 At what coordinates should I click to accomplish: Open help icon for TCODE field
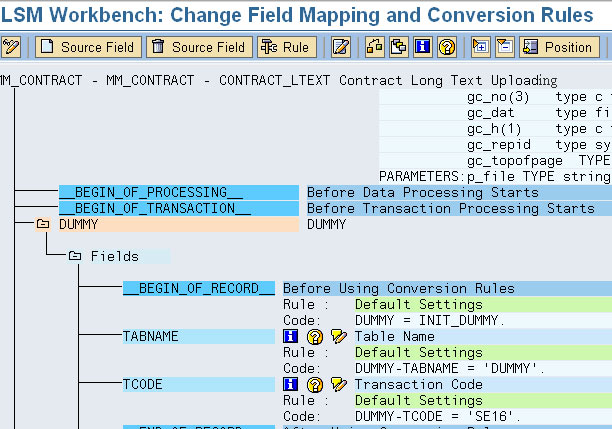[315, 385]
